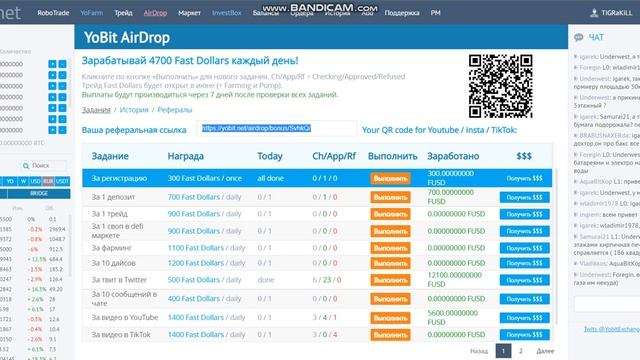The width and height of the screenshot is (640, 360).
Task: Open the История link under the description
Action: [x=134, y=110]
